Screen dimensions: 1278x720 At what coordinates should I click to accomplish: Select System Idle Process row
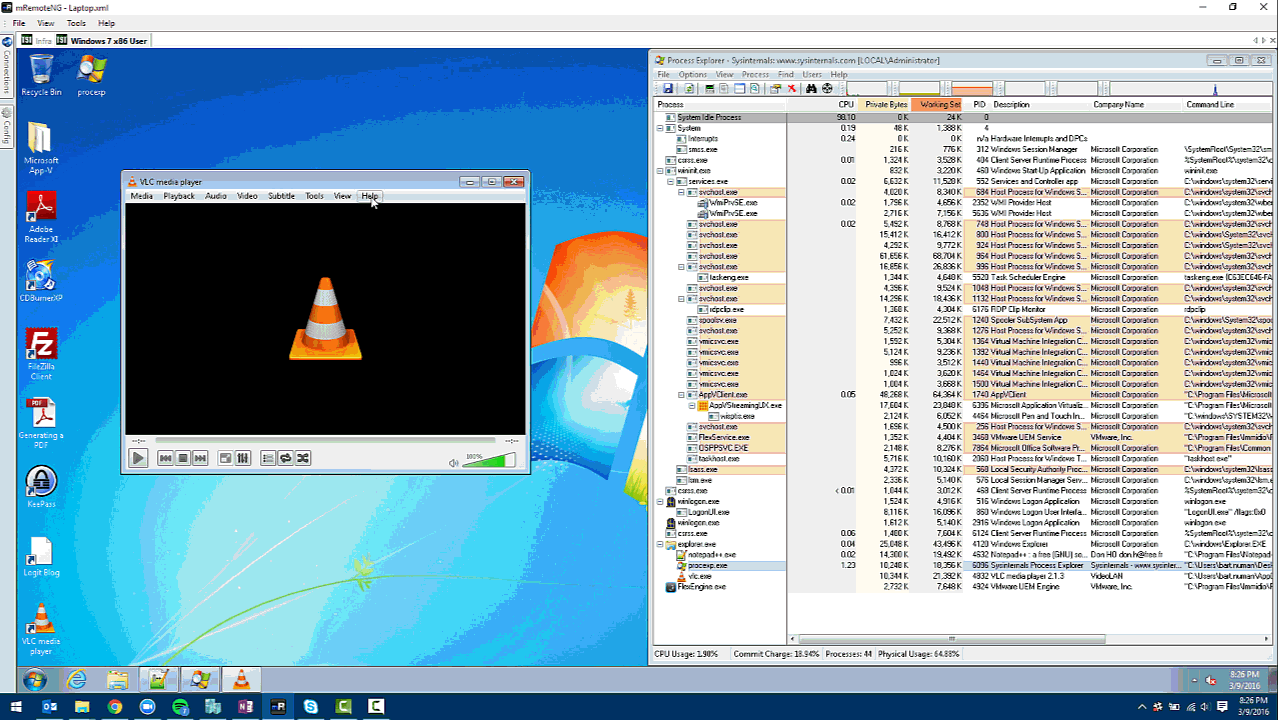(x=964, y=117)
